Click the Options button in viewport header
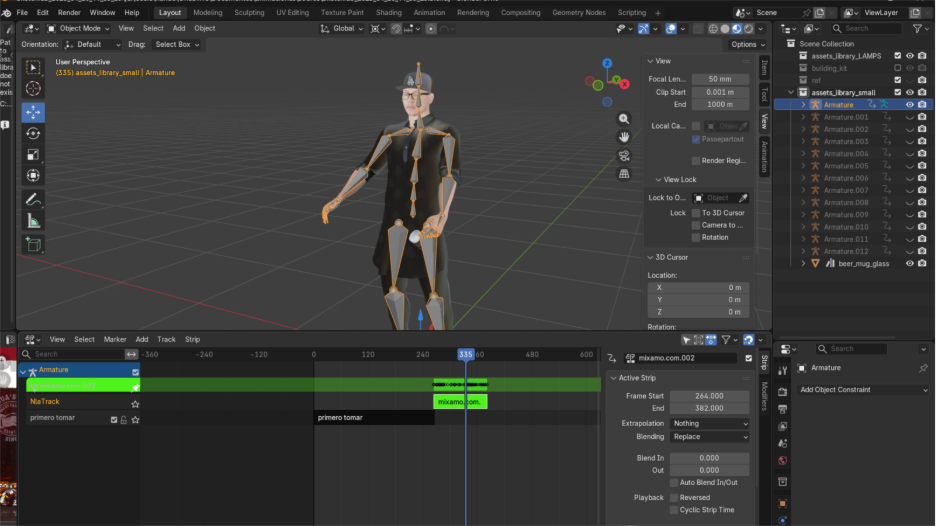 click(747, 44)
